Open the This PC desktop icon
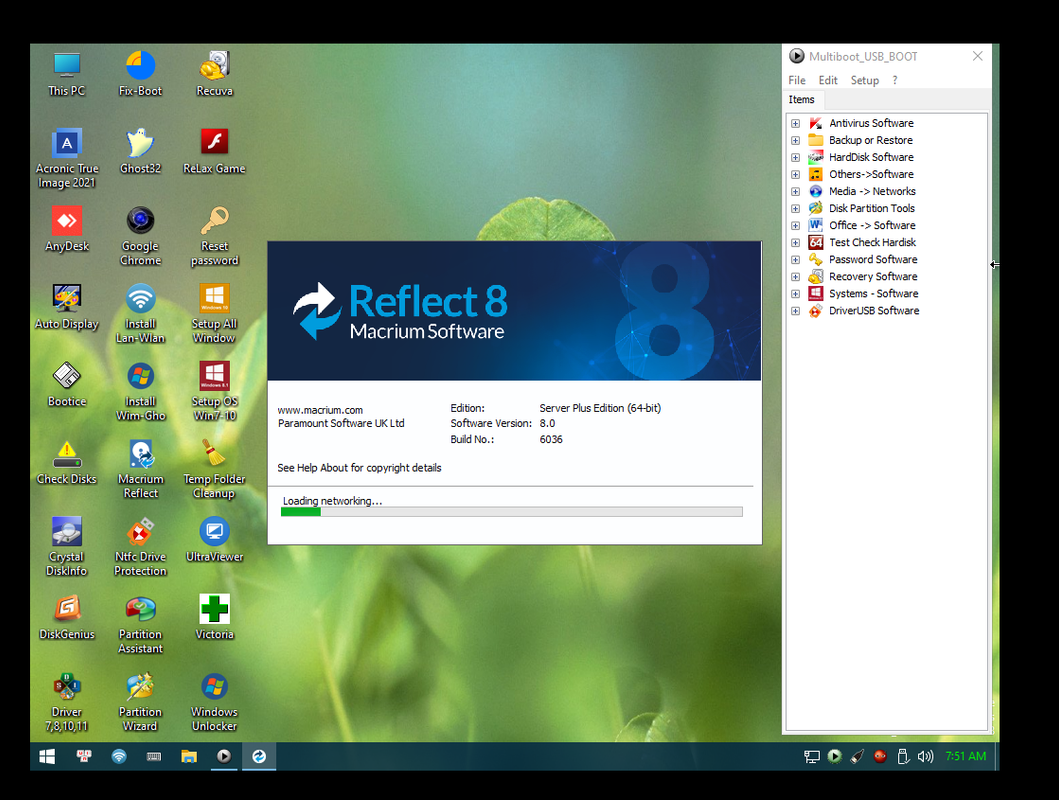 pos(67,74)
